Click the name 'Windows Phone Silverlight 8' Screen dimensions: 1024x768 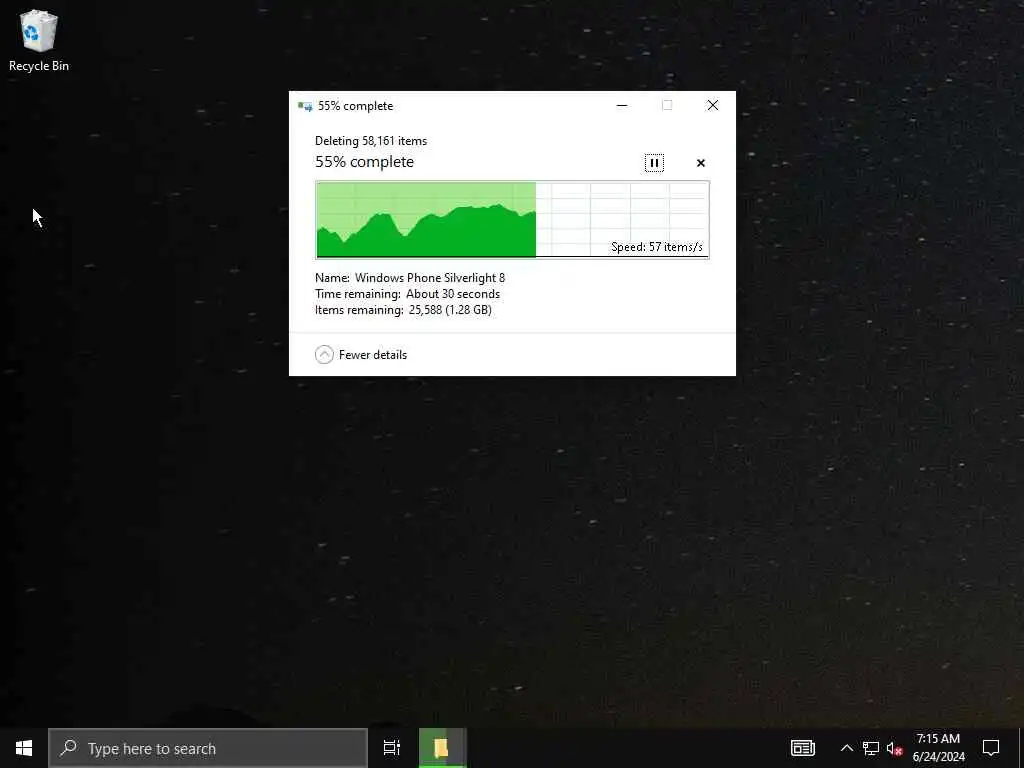[x=430, y=278]
